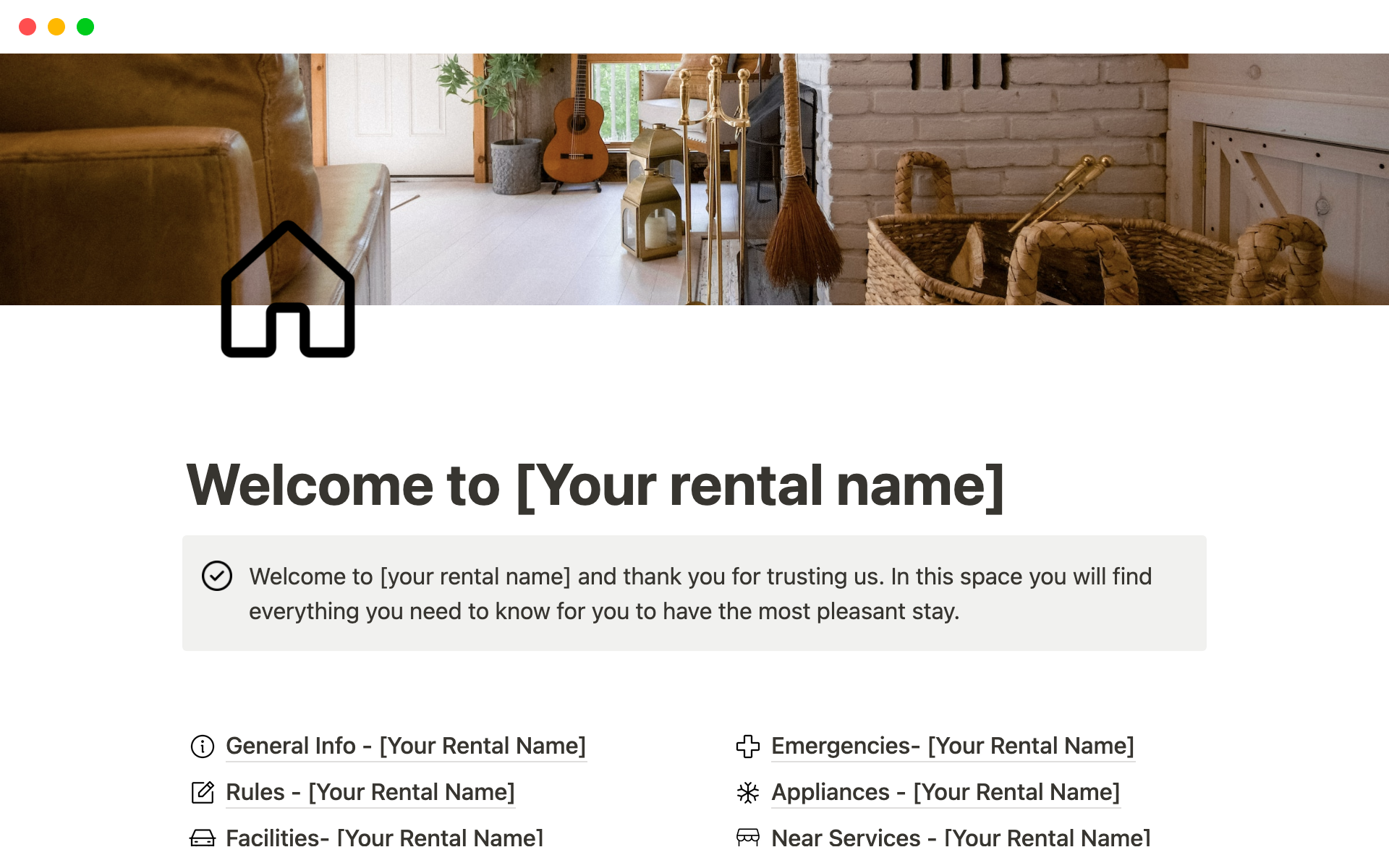Open General Info section for rental
The width and height of the screenshot is (1389, 868).
405,745
